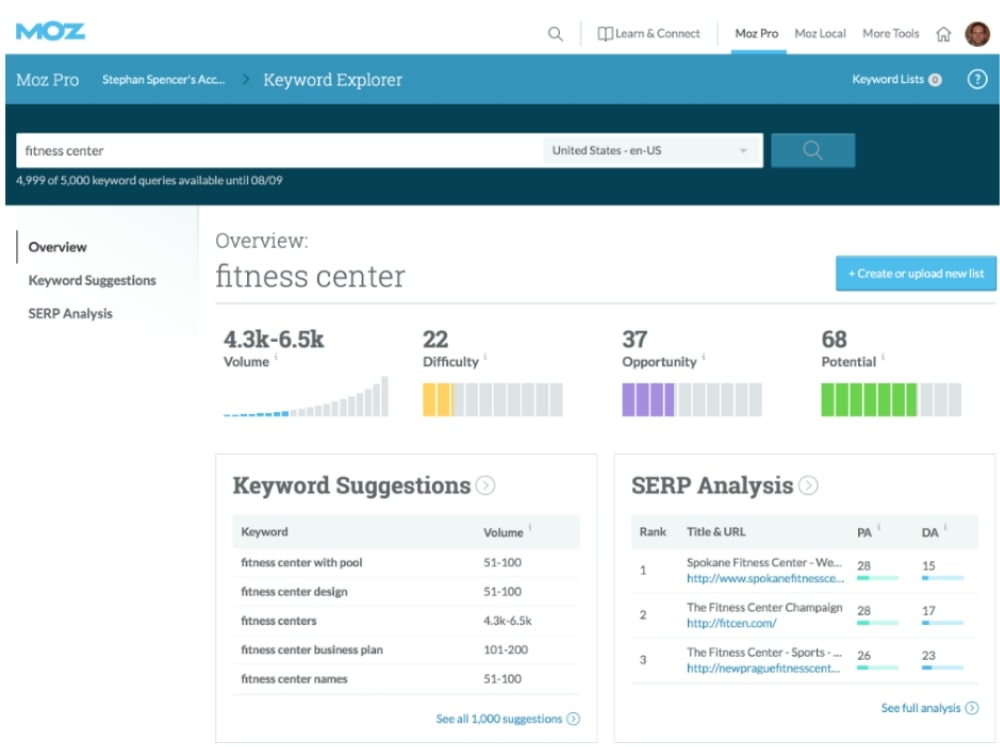
Task: Open the user profile avatar
Action: pos(977,33)
